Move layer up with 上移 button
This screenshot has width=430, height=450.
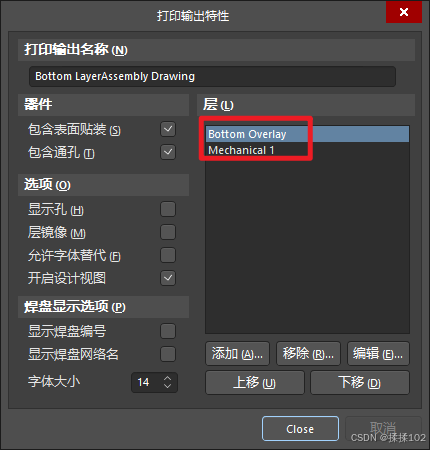[255, 383]
